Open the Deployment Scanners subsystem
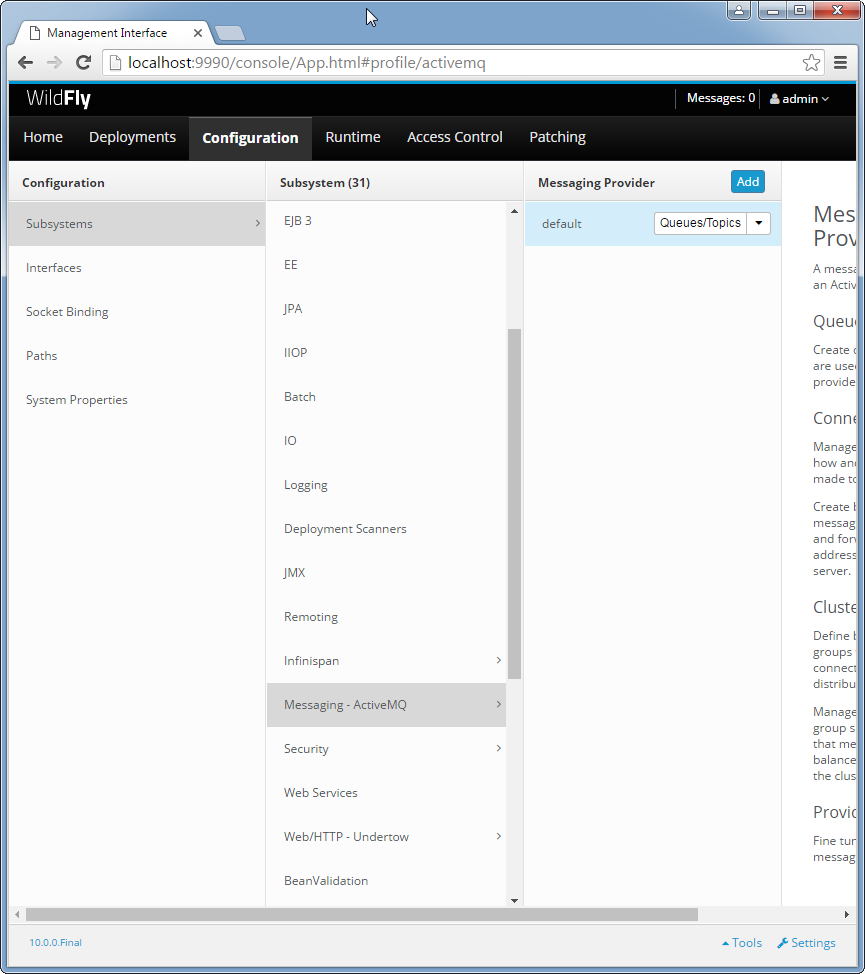This screenshot has height=974, width=865. click(x=386, y=529)
